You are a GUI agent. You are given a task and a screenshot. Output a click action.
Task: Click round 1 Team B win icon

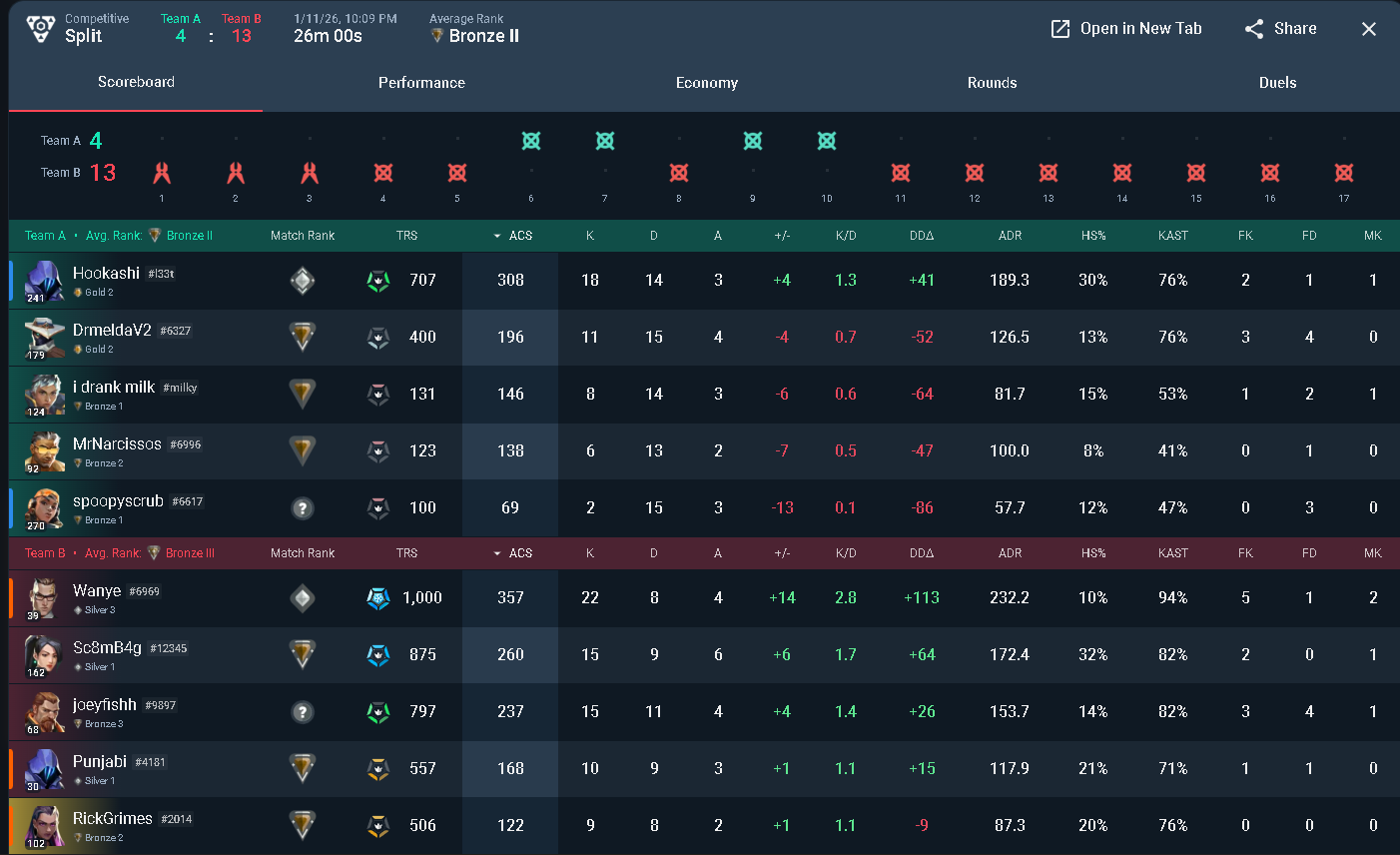tap(162, 173)
